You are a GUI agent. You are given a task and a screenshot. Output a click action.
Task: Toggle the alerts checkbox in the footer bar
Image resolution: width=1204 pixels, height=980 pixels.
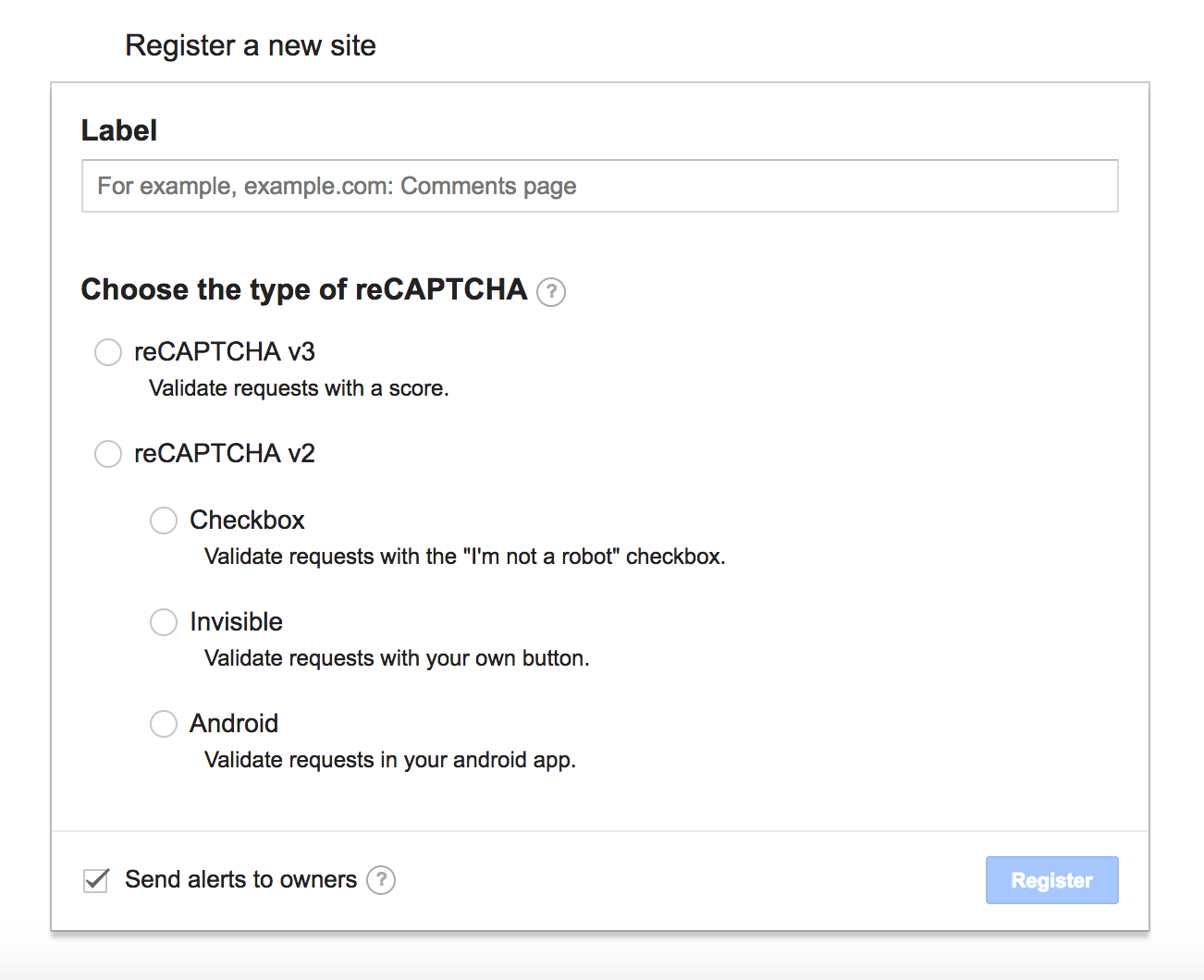click(x=95, y=880)
